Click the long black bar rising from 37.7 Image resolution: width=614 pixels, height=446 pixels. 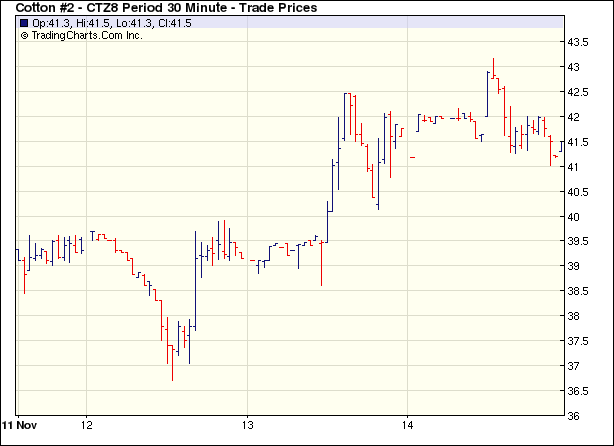195,280
